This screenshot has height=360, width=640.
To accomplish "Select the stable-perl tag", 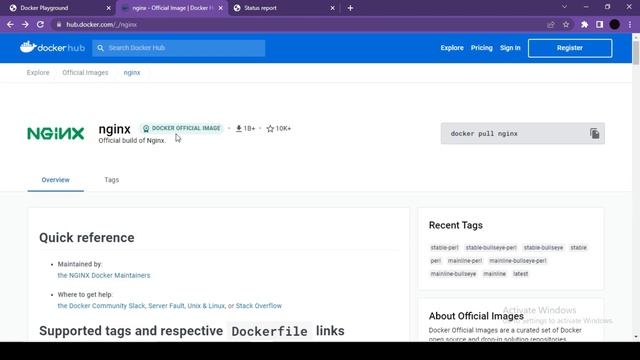I will 444,248.
